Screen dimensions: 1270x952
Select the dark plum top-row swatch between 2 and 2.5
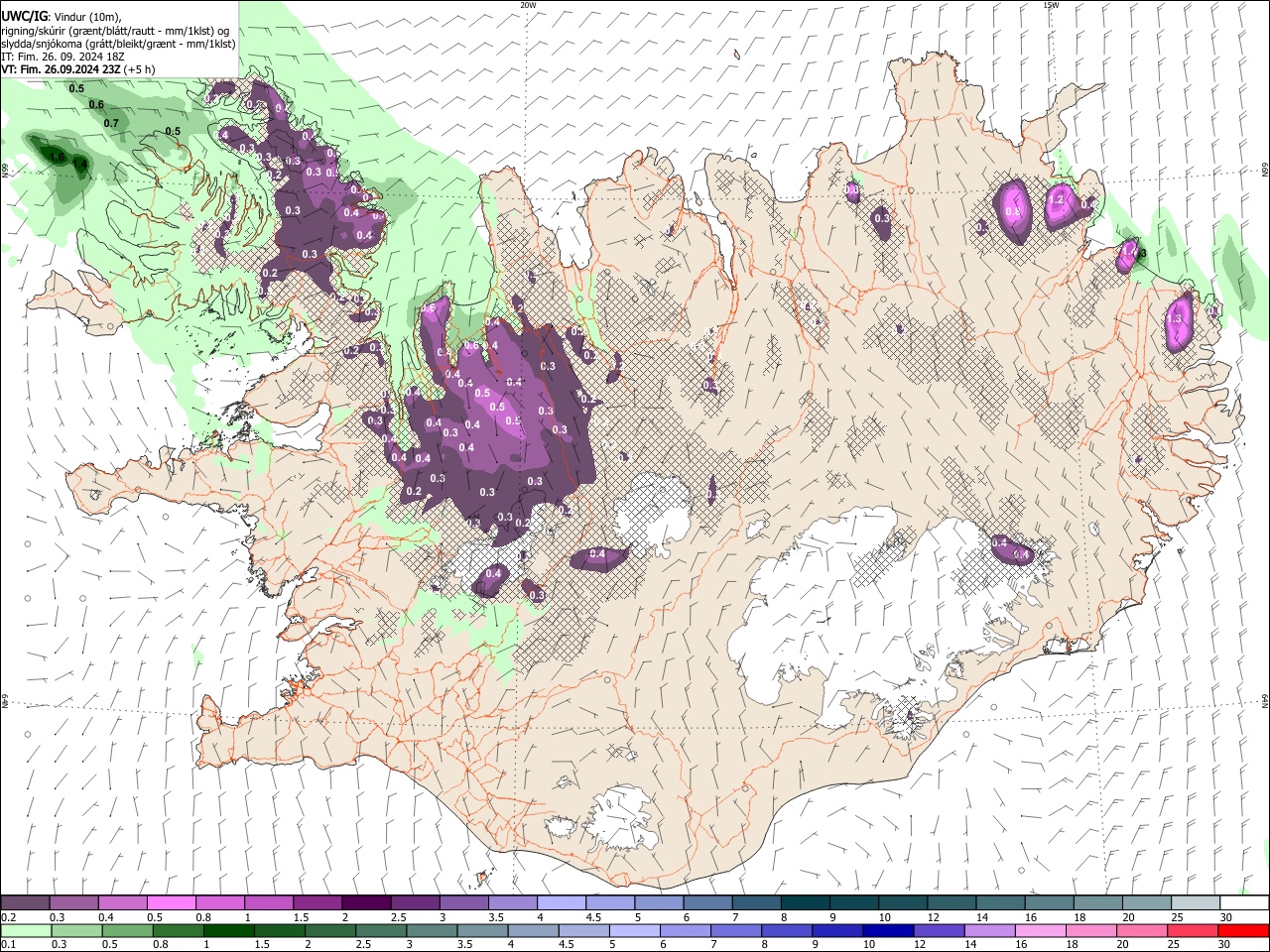tap(366, 903)
